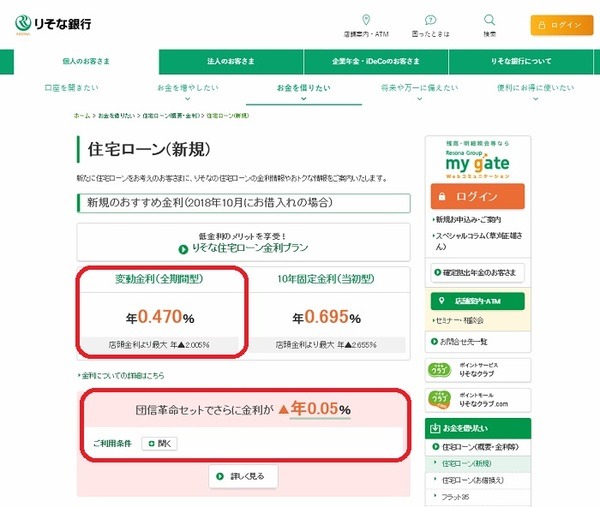Open the search magnifier icon

pos(489,20)
